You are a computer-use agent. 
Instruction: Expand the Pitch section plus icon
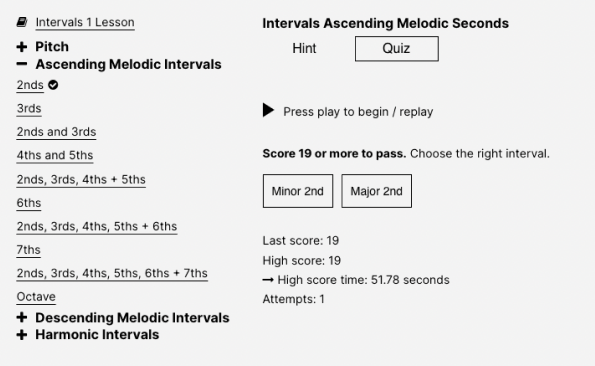point(22,47)
